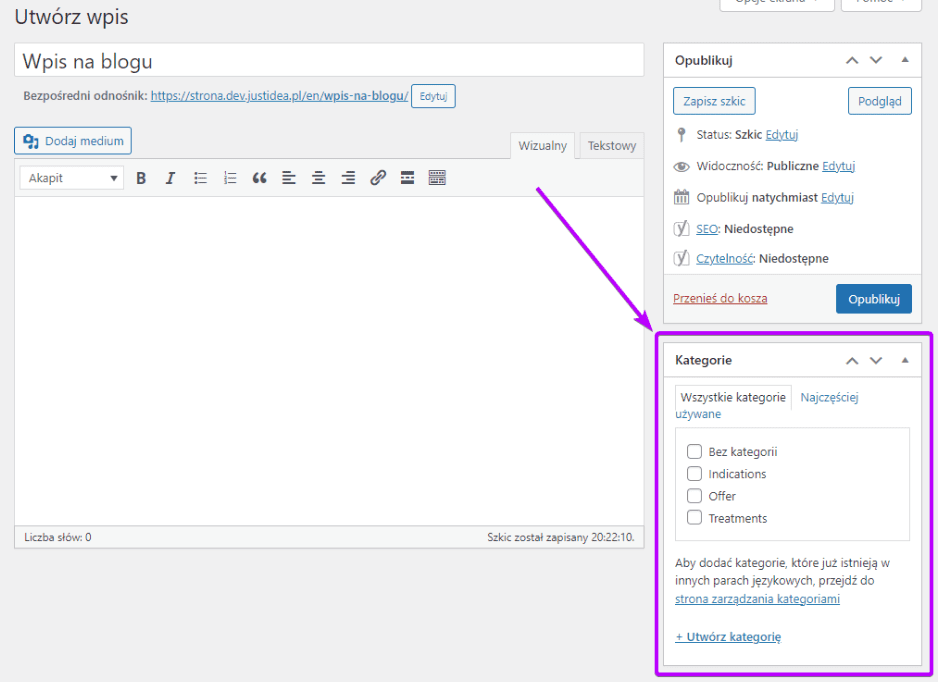Image resolution: width=938 pixels, height=682 pixels.
Task: Insert a blockquote
Action: point(259,178)
